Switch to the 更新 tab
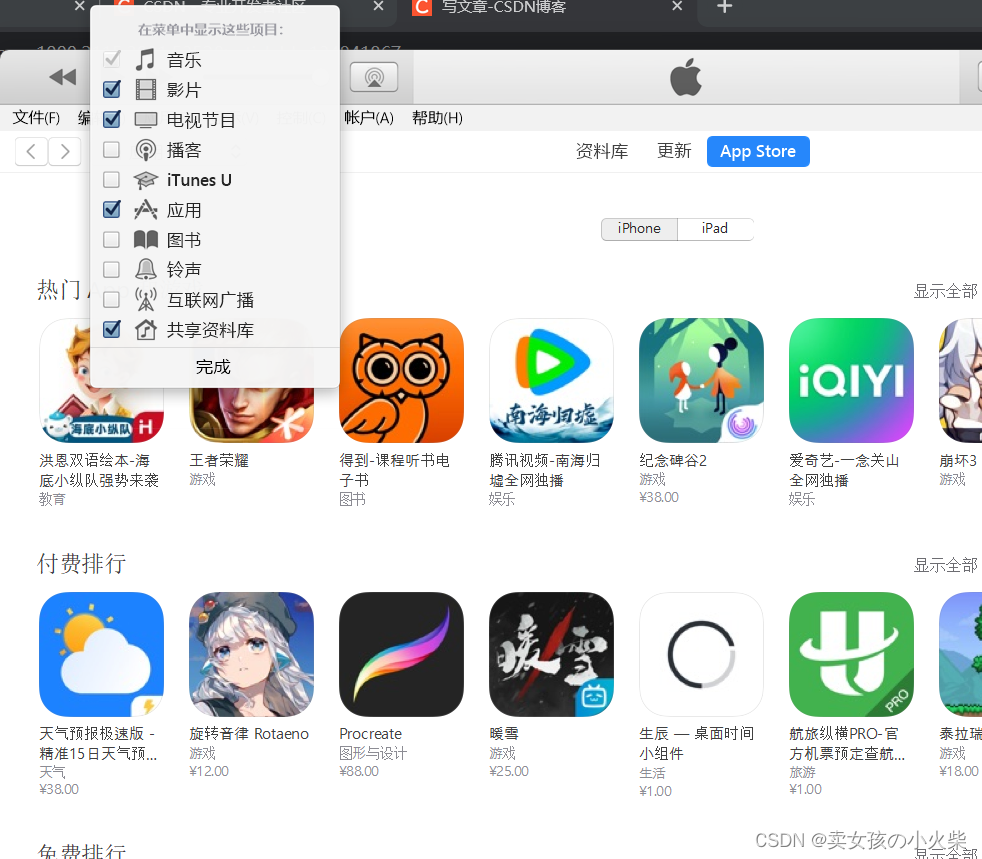The height and width of the screenshot is (859, 982). pyautogui.click(x=674, y=151)
